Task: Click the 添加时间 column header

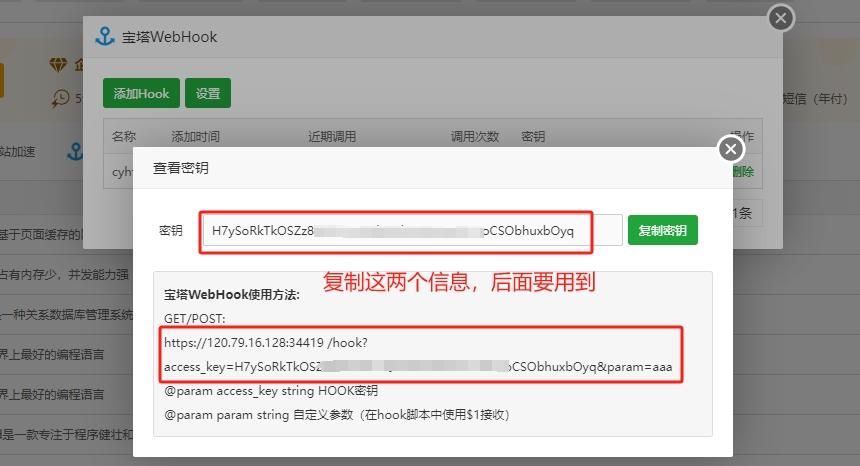Action: 195,136
